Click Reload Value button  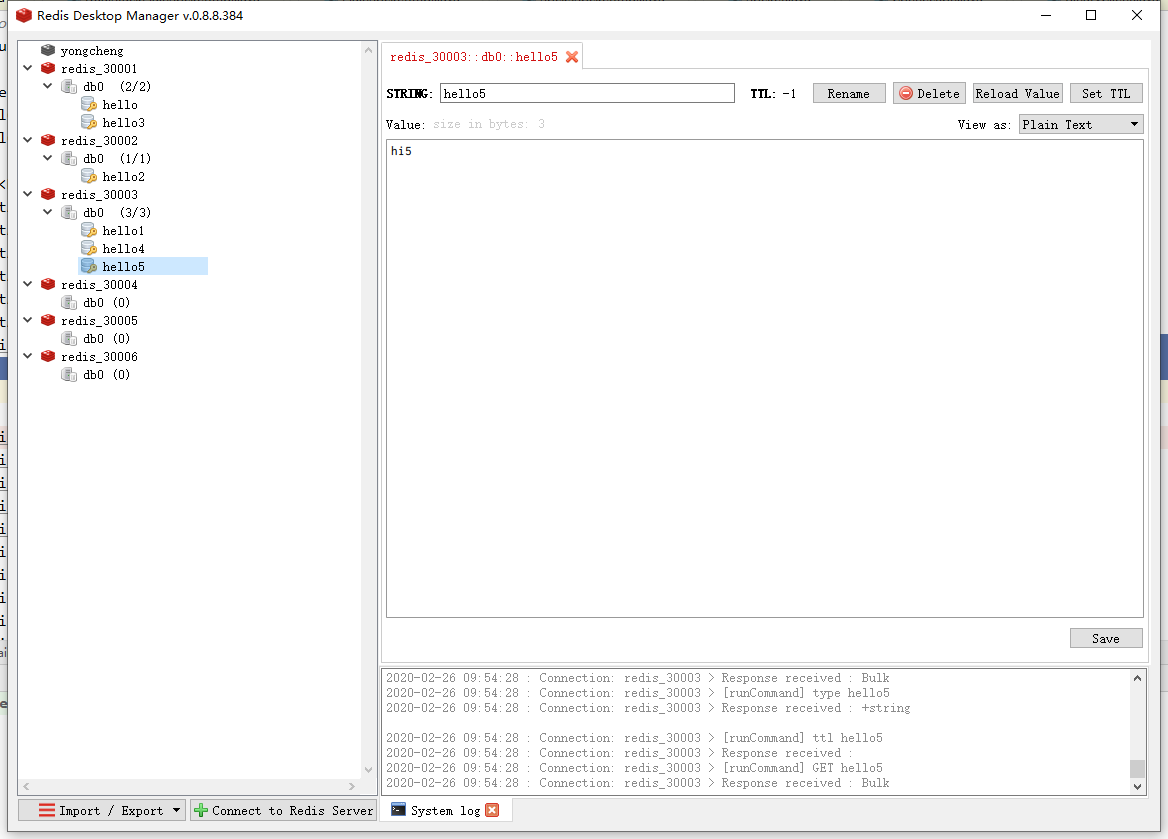click(x=1017, y=93)
